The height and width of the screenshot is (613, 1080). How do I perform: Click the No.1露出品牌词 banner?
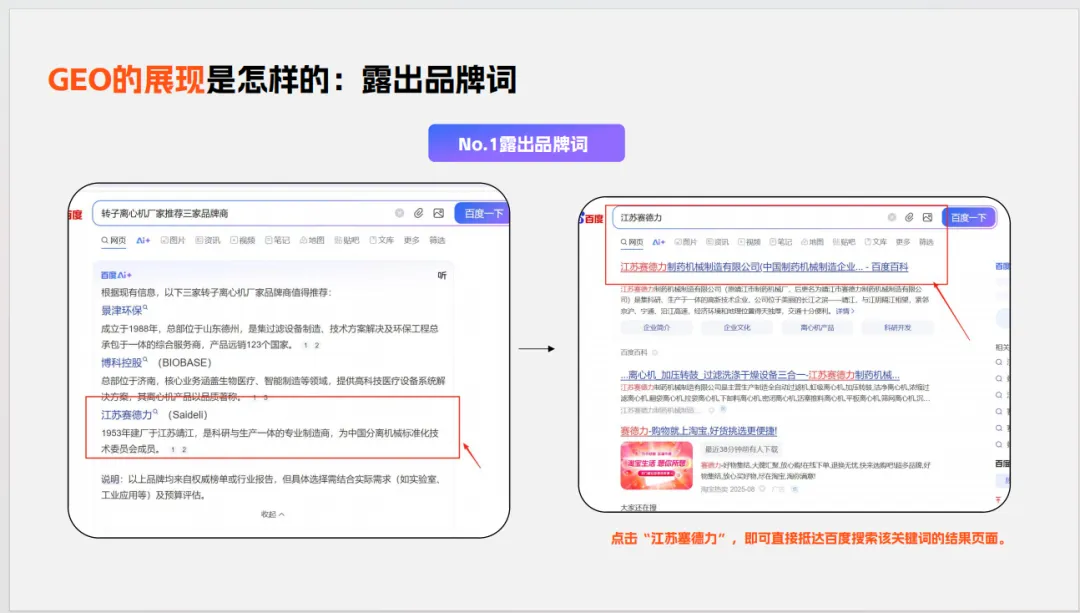click(526, 143)
